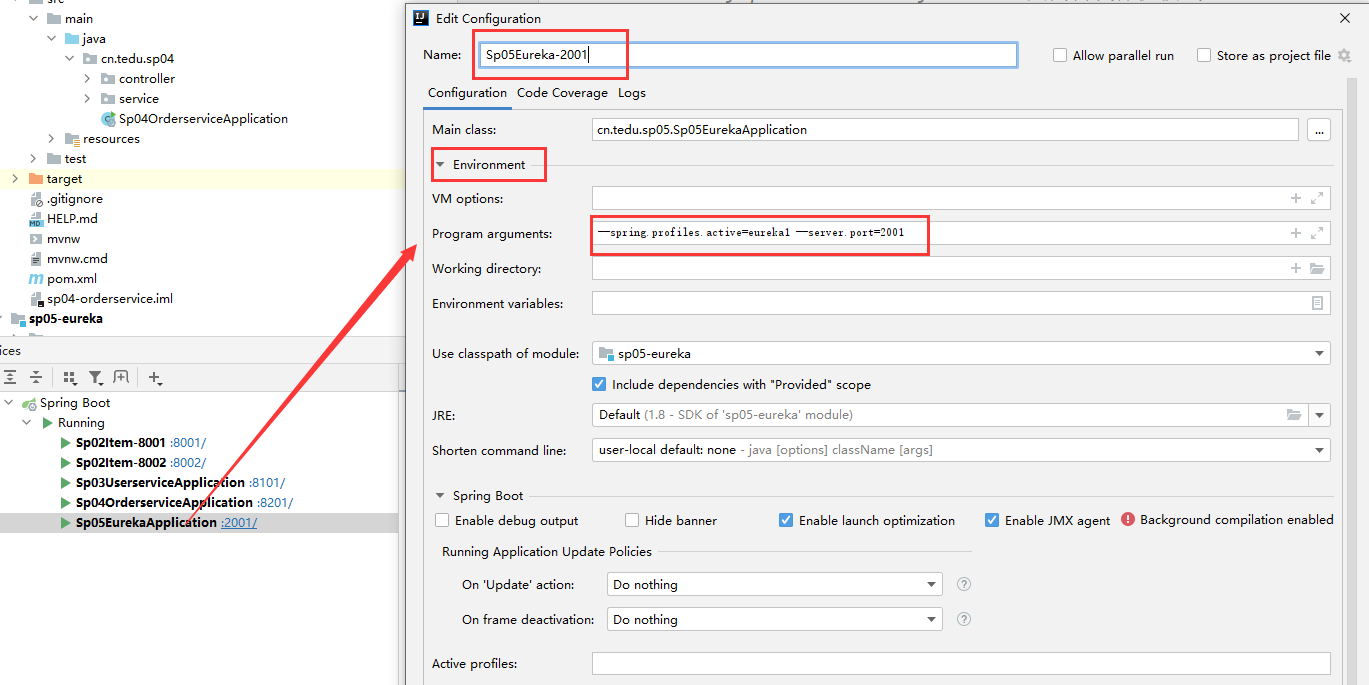The image size is (1369, 685).
Task: Open the Filter menu in Services
Action: (96, 377)
